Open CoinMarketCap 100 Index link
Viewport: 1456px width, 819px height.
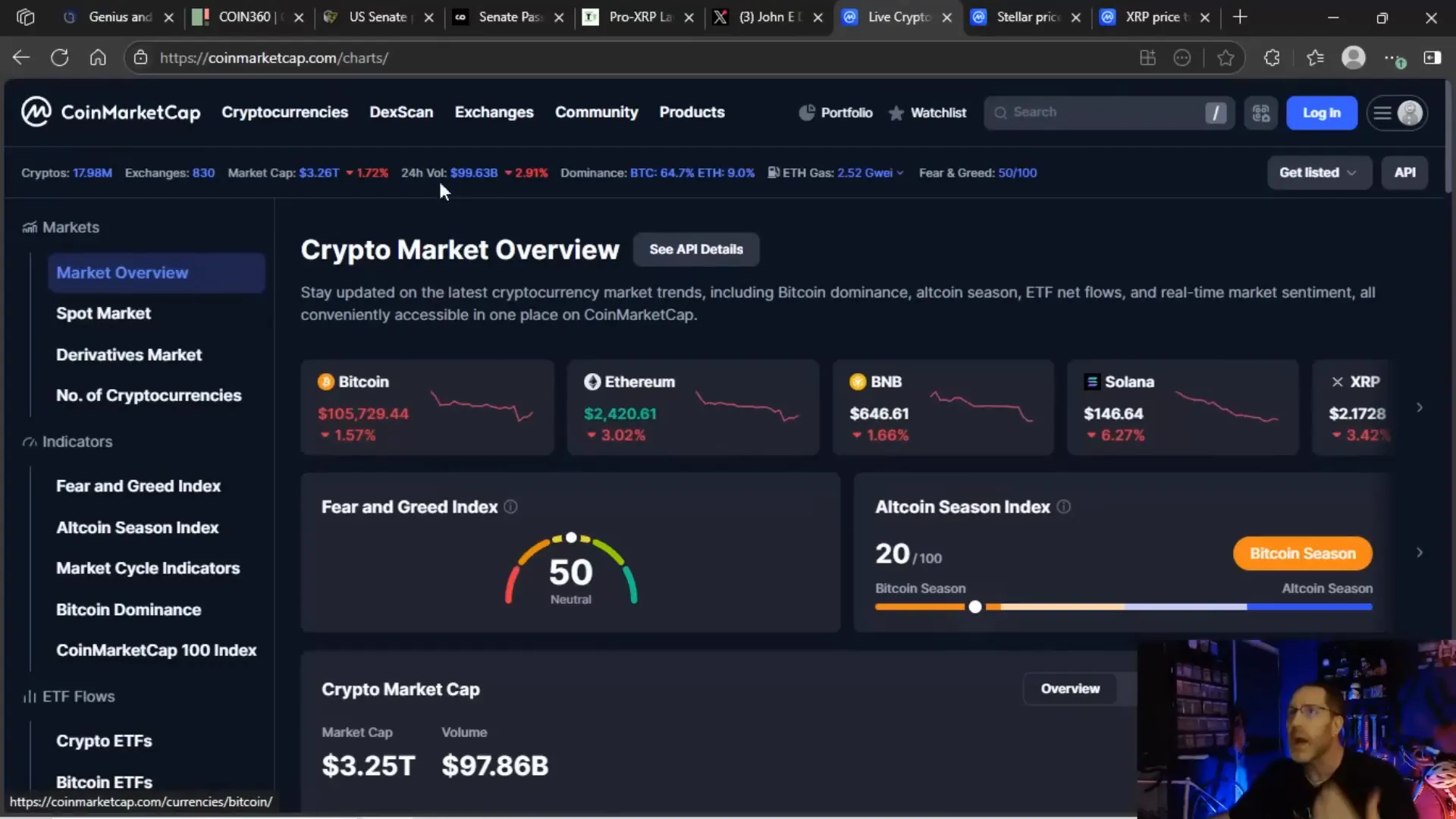click(156, 651)
